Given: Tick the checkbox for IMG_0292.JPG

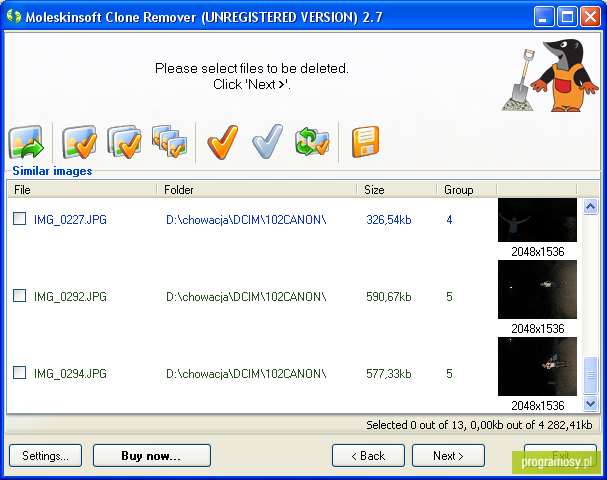Looking at the screenshot, I should [19, 296].
